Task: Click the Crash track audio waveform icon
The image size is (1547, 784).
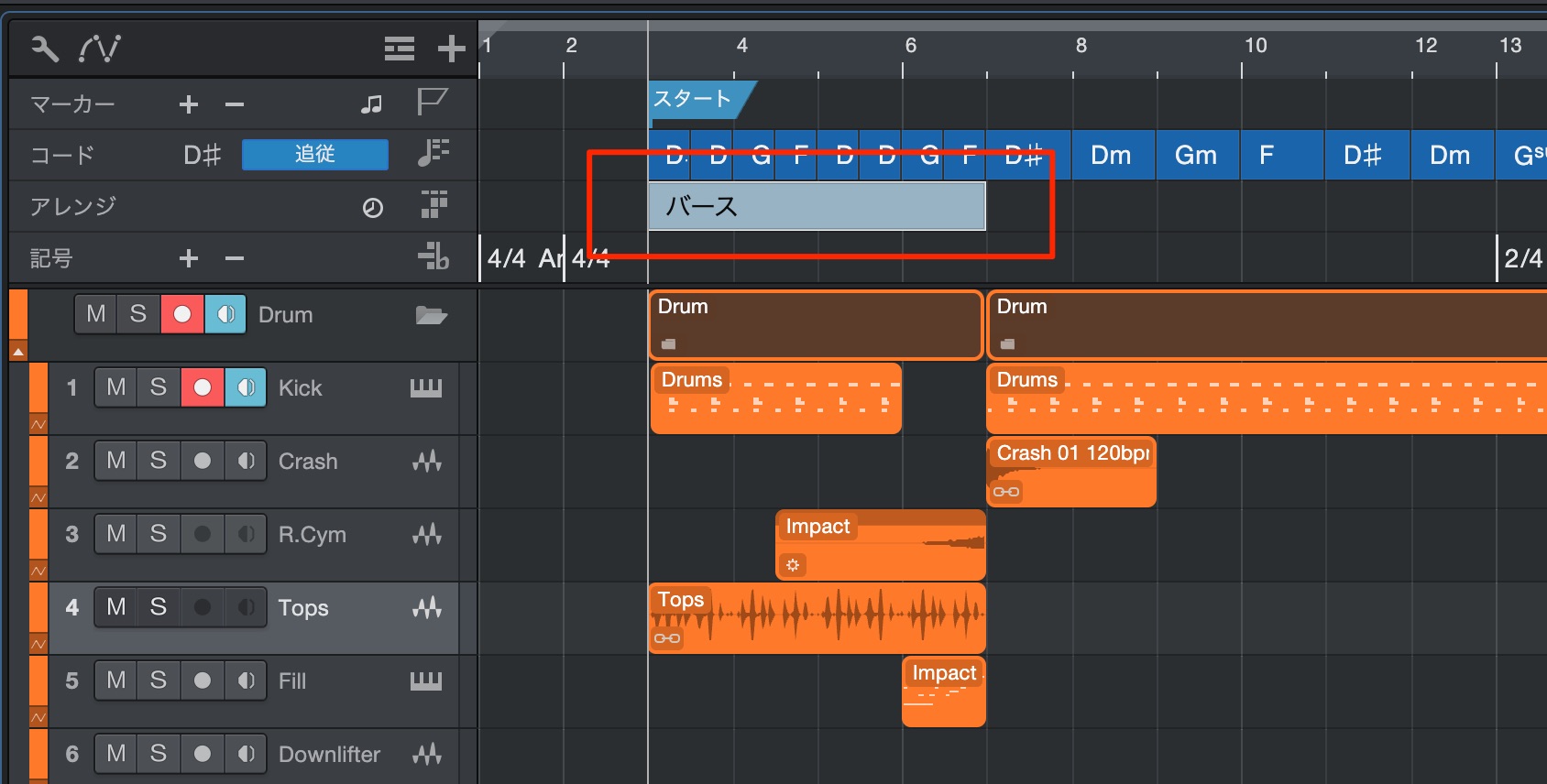Action: (426, 462)
